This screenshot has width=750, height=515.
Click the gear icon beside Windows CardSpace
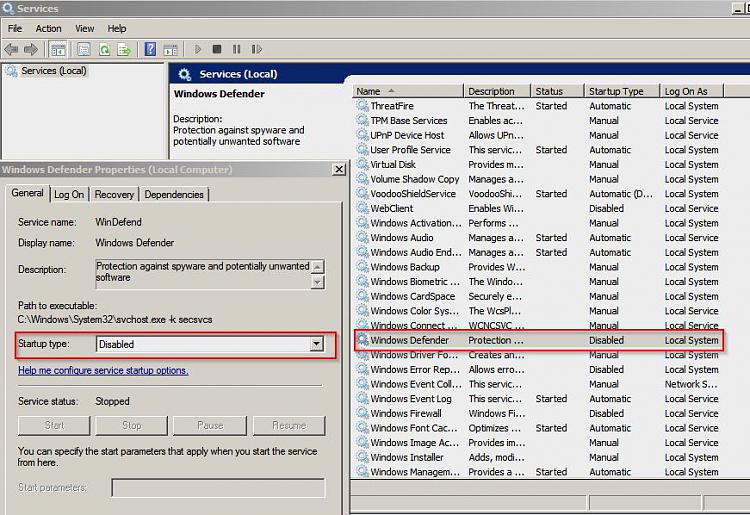(x=363, y=296)
